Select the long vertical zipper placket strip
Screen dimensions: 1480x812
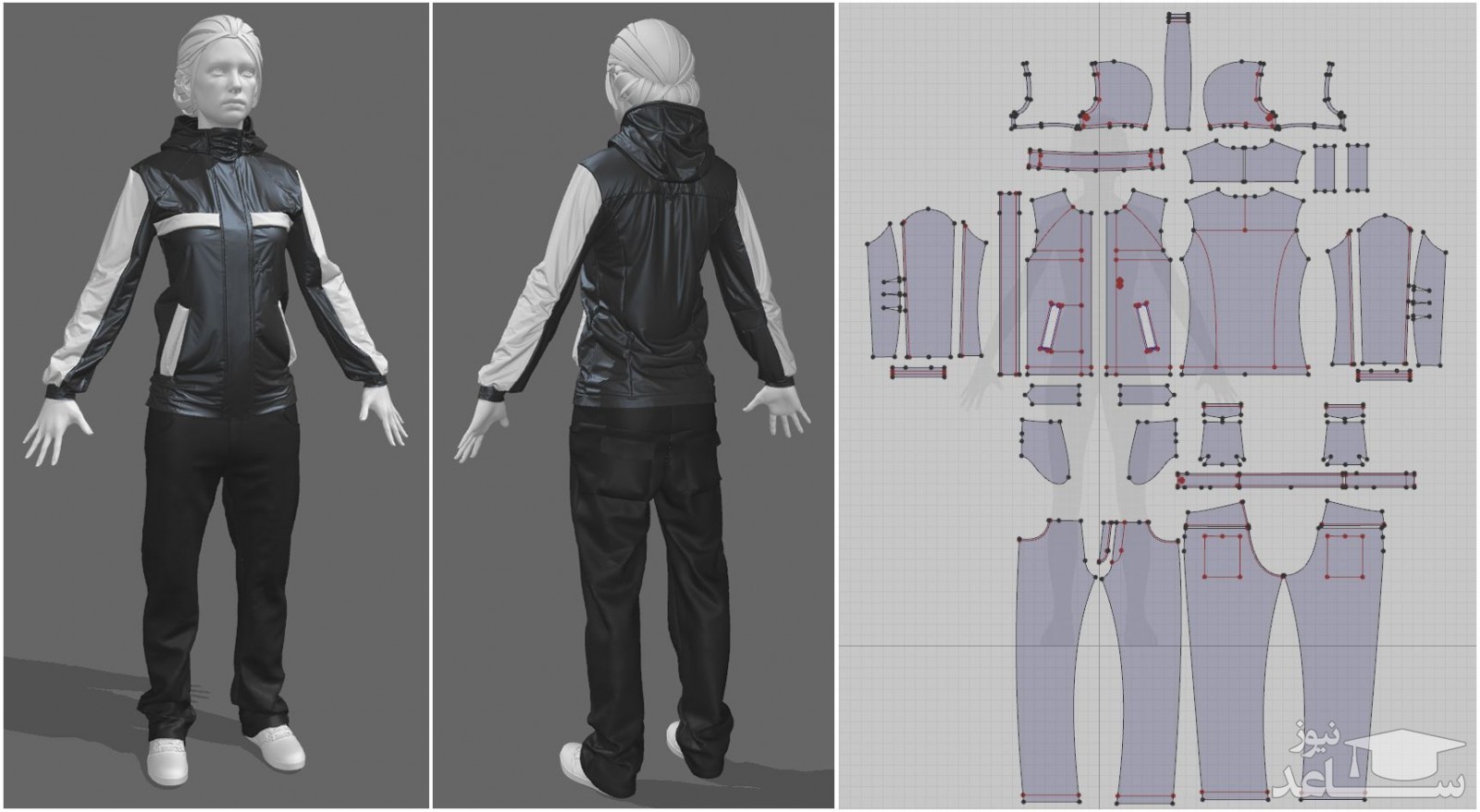click(x=1009, y=283)
